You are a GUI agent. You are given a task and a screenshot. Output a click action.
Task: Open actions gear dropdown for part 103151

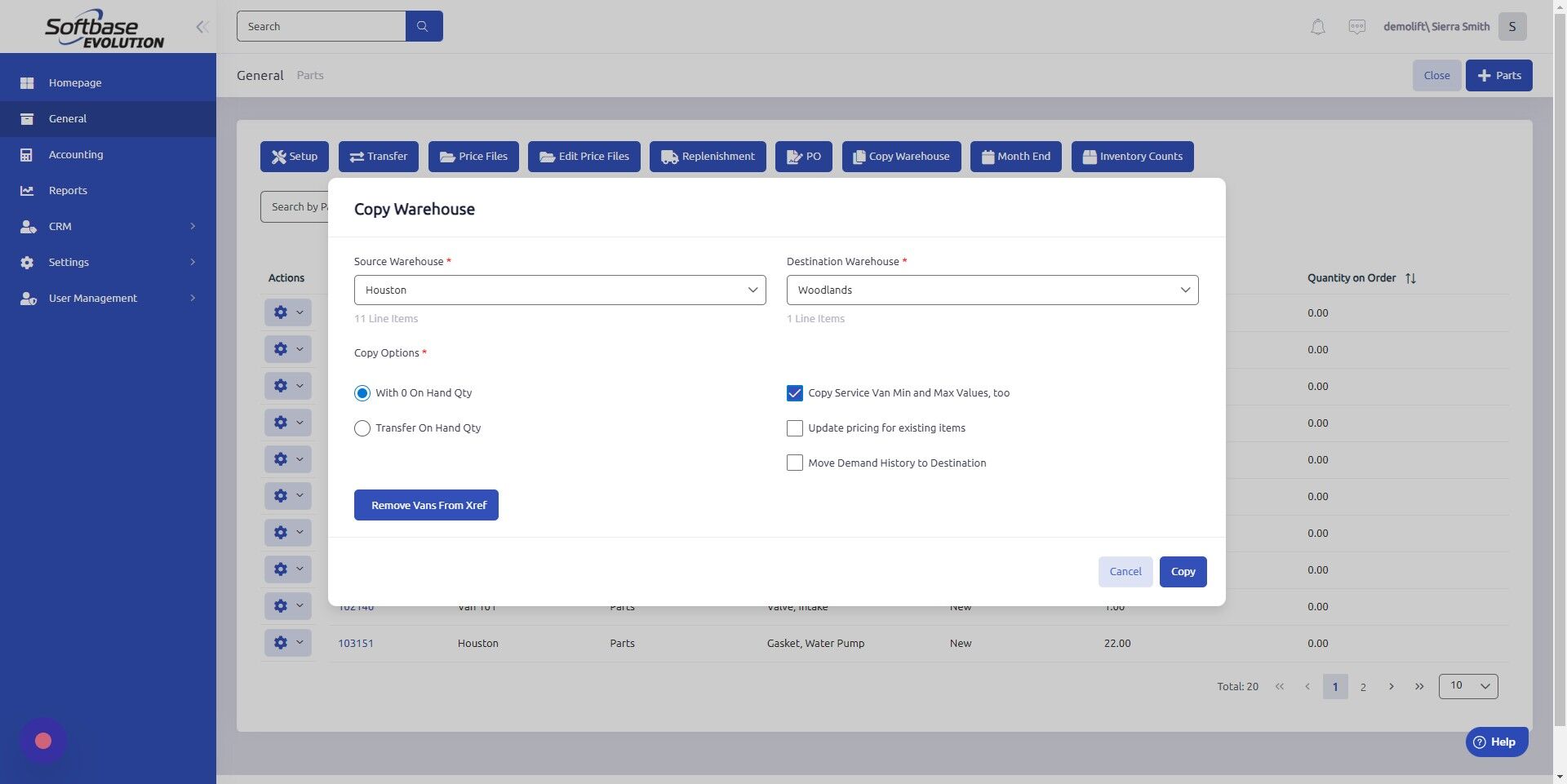point(288,643)
